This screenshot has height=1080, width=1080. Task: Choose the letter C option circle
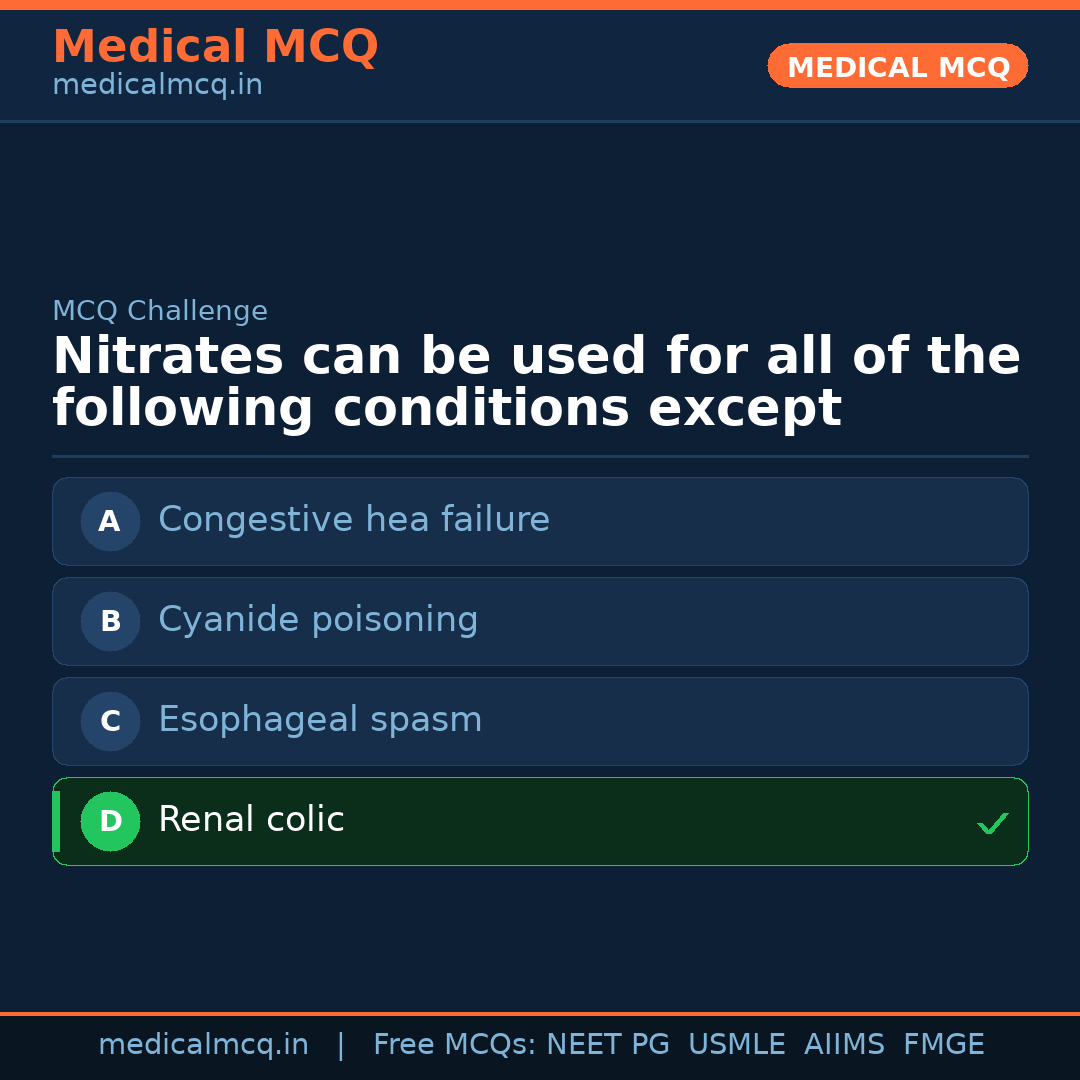[110, 721]
